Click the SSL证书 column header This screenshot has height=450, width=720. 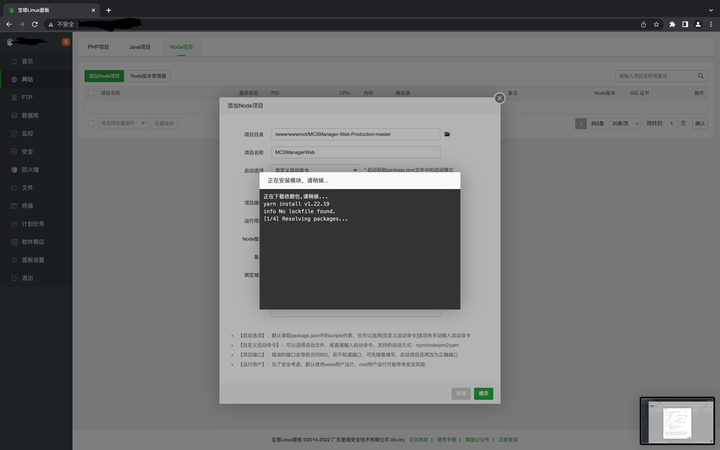[x=640, y=93]
